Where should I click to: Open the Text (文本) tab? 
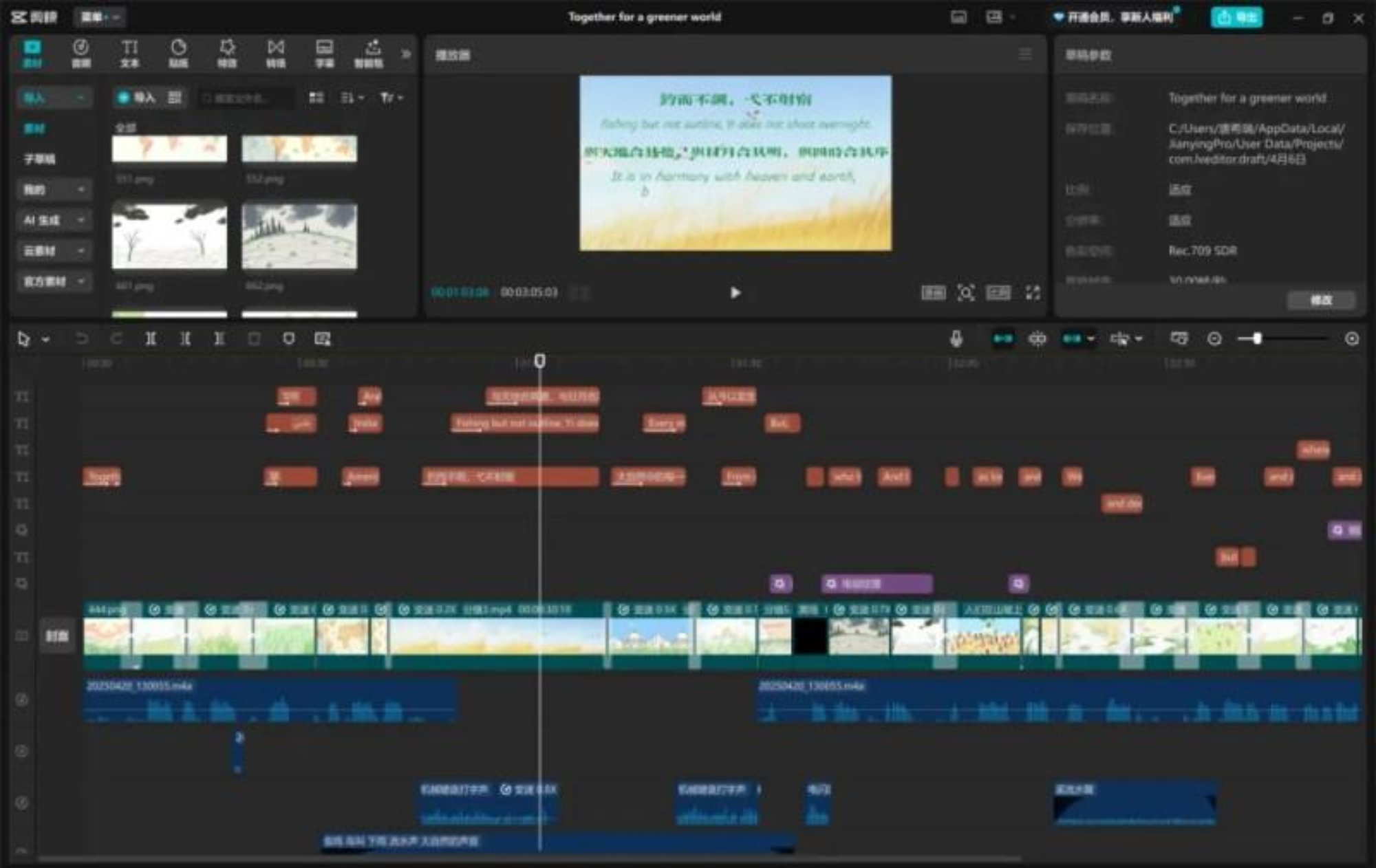(x=129, y=53)
